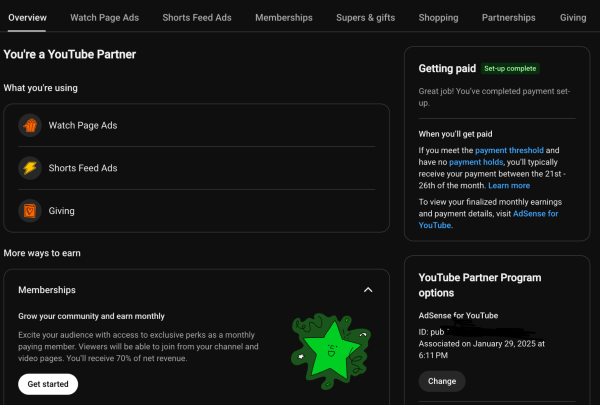The image size is (600, 405).
Task: Click the Get started button
Action: click(x=48, y=384)
